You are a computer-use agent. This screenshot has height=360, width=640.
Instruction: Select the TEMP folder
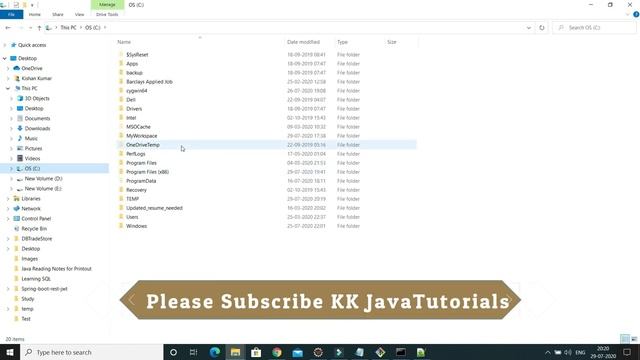point(132,199)
